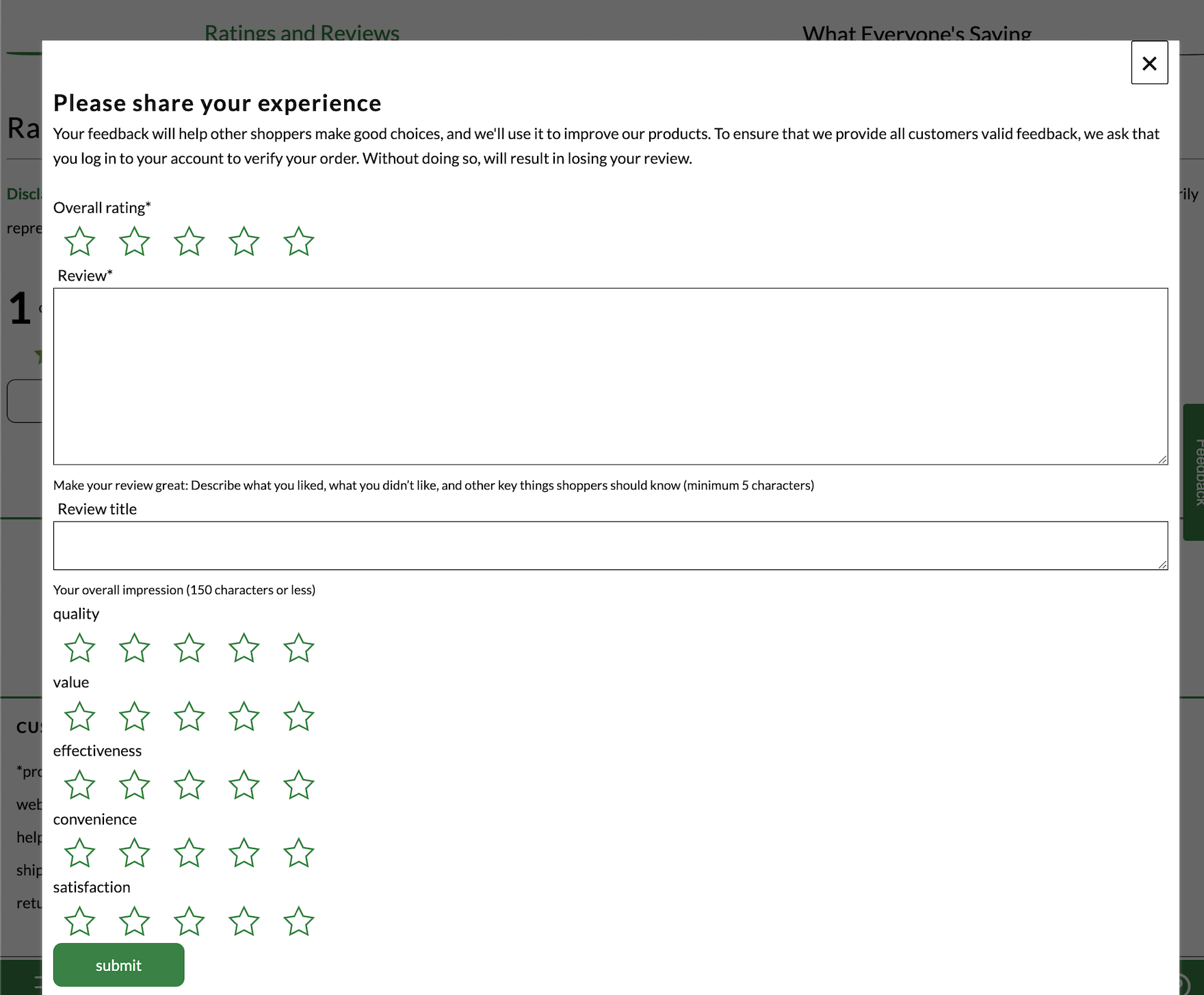Viewport: 1204px width, 995px height.
Task: Click inside the Review text area
Action: [610, 376]
